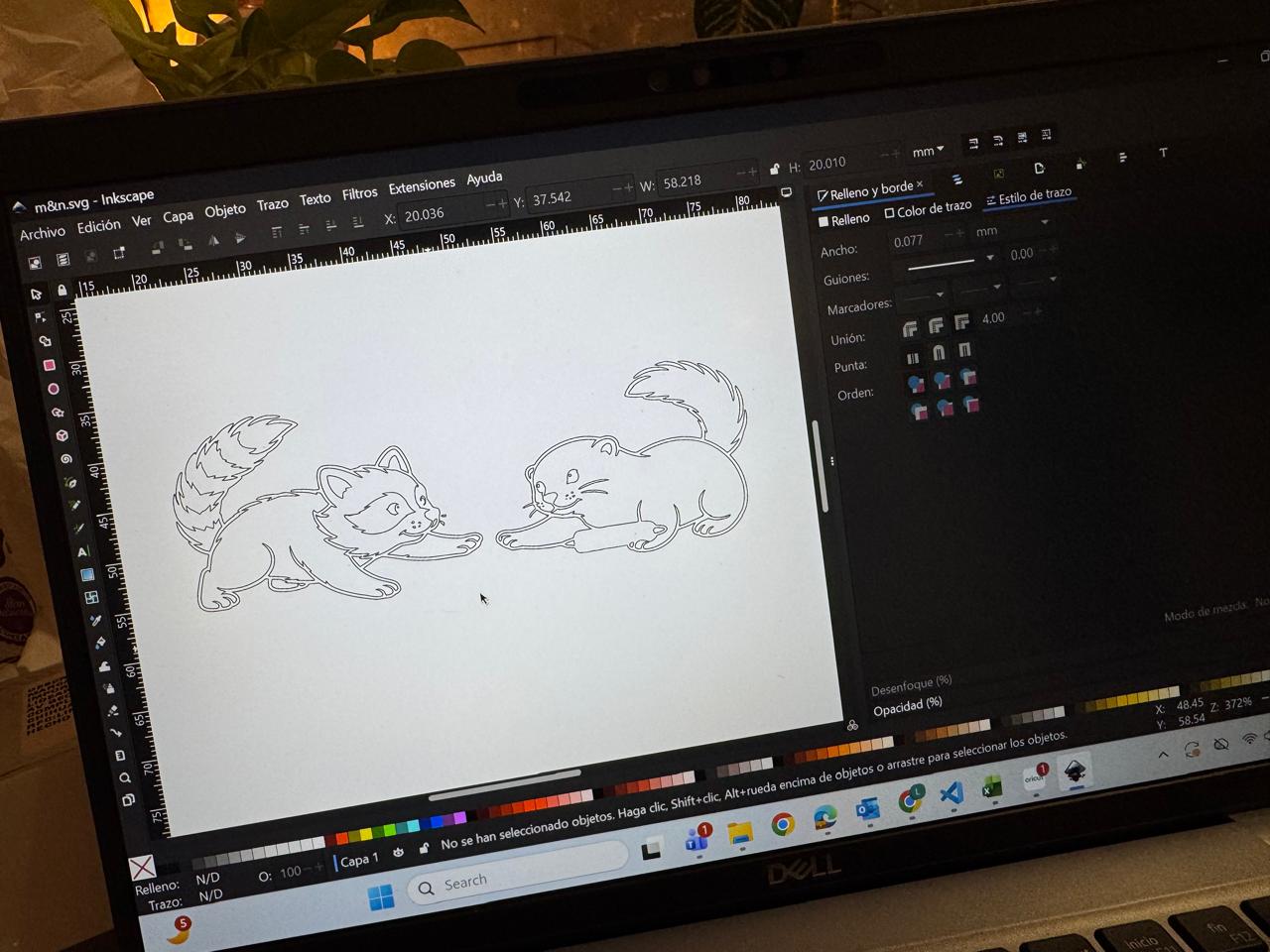
Task: Toggle visibility of layer Capa 1
Action: click(x=398, y=852)
